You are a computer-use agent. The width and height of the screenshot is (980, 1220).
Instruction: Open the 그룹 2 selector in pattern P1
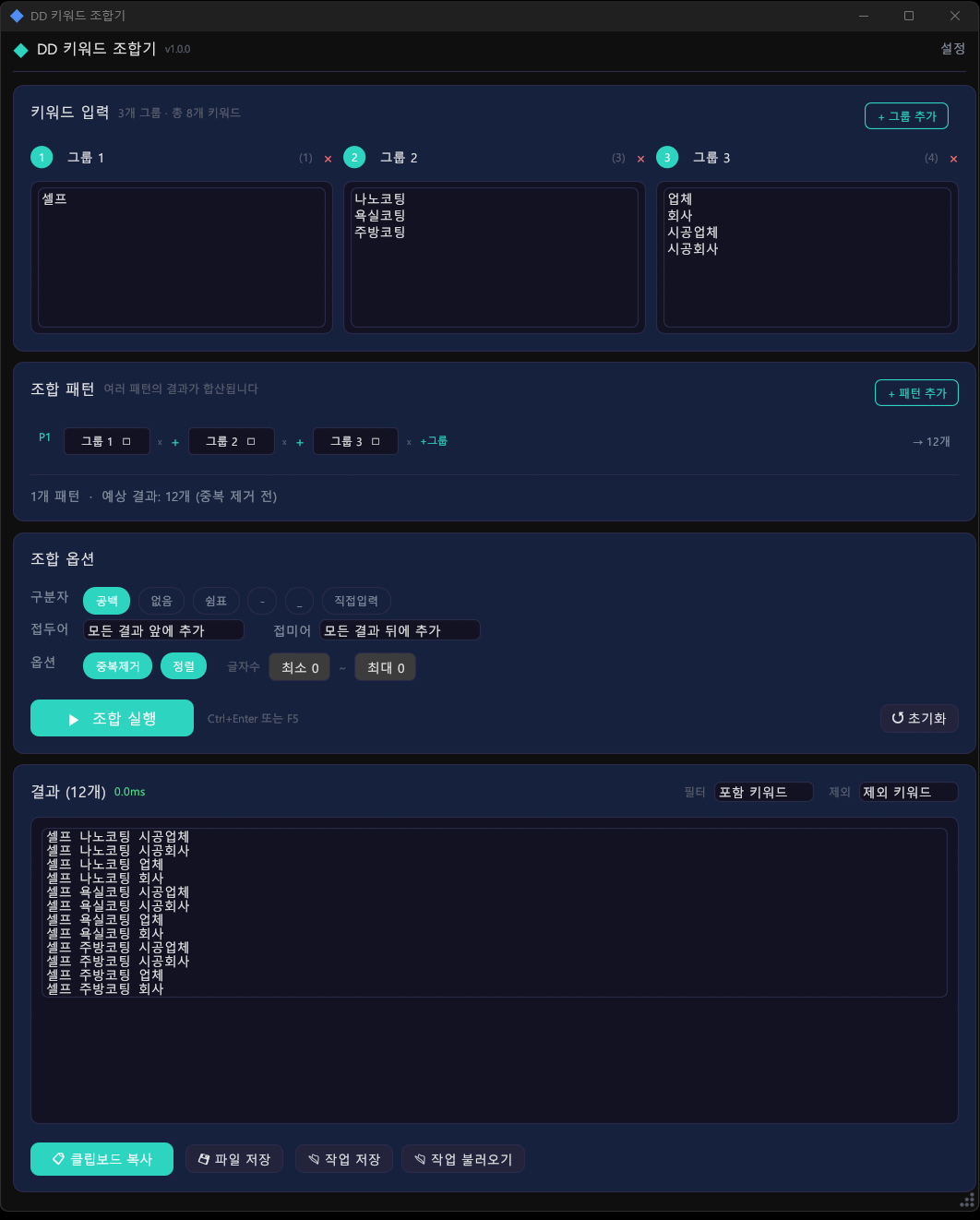click(231, 441)
